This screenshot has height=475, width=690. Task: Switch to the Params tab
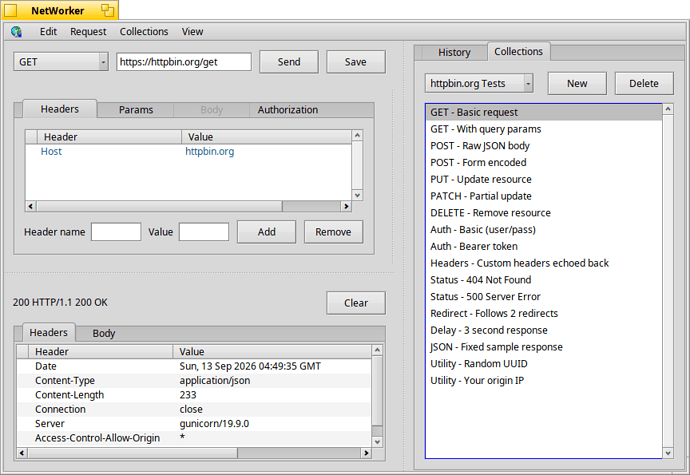(136, 110)
